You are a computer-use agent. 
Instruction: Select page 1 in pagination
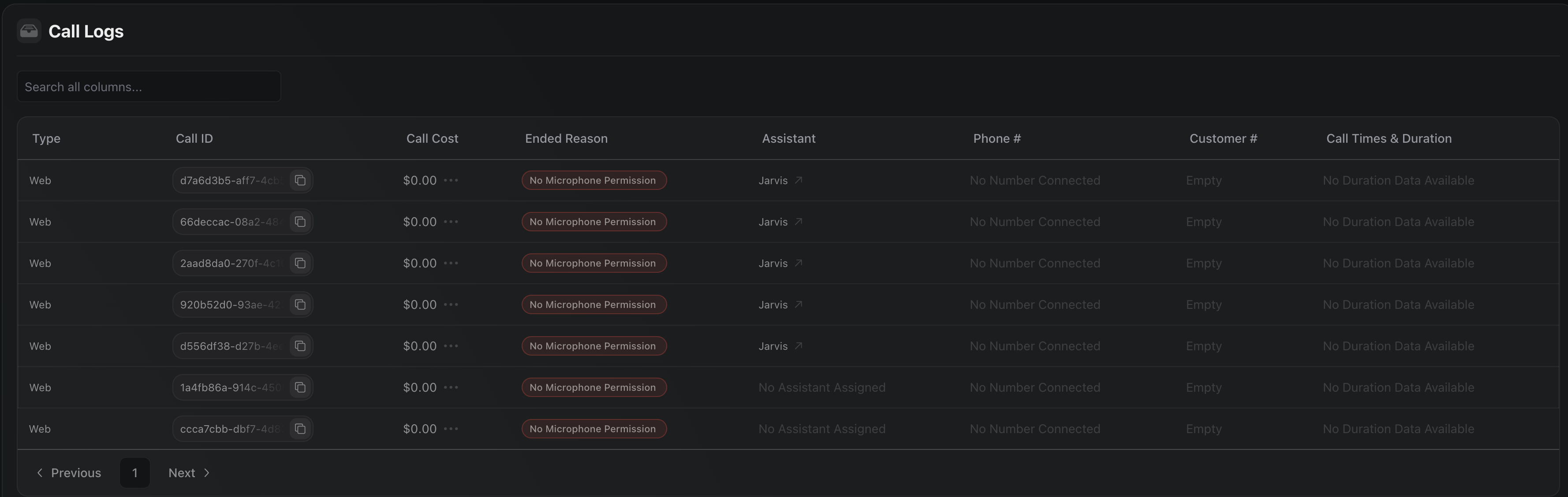point(134,473)
